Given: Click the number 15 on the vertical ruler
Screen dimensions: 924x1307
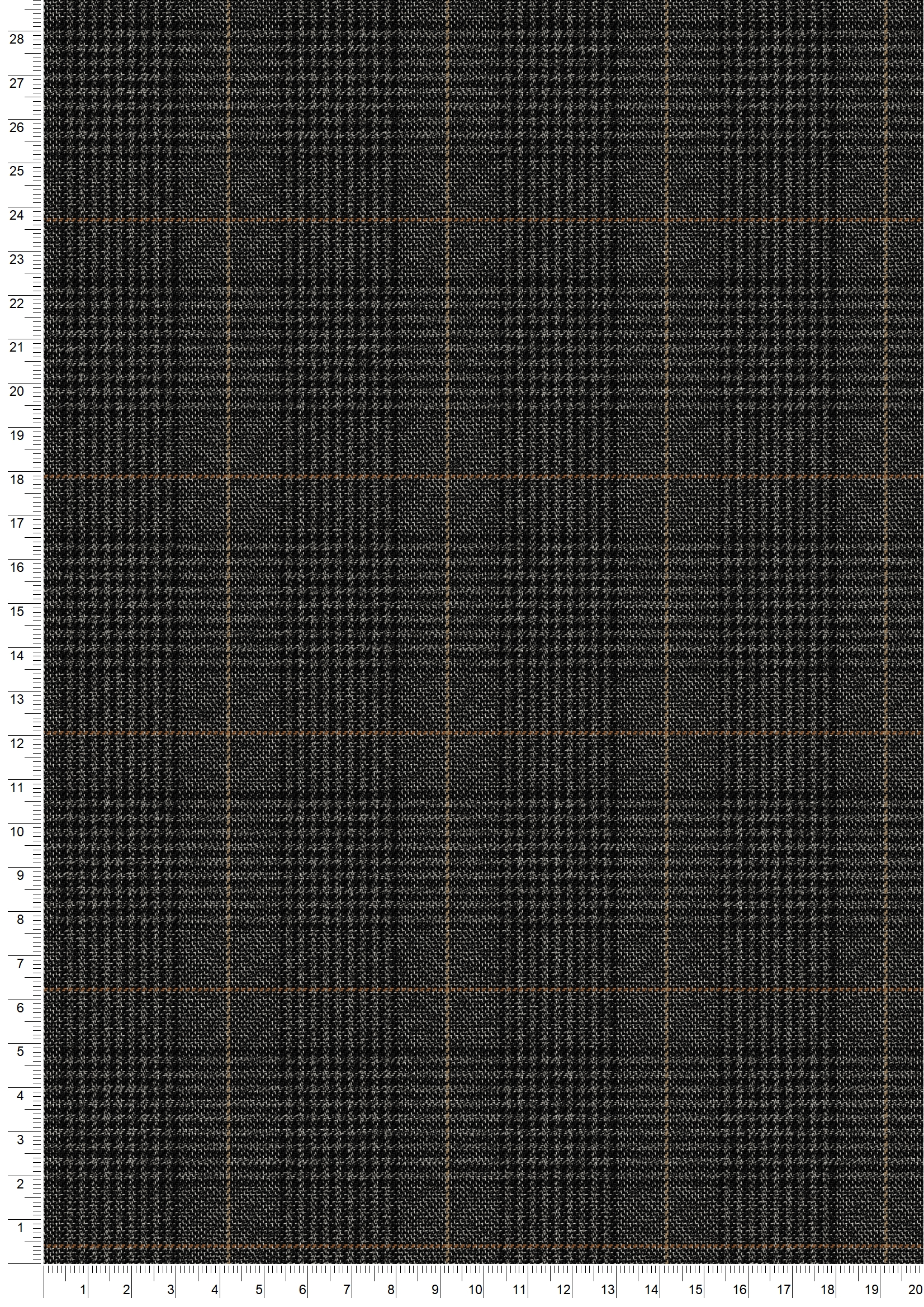Looking at the screenshot, I should click(x=17, y=612).
